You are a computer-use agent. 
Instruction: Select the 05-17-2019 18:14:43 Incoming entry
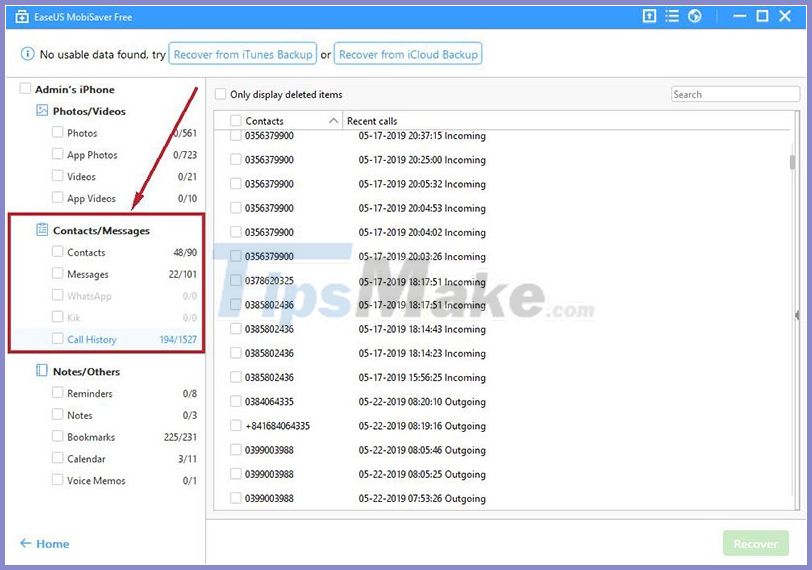click(422, 329)
